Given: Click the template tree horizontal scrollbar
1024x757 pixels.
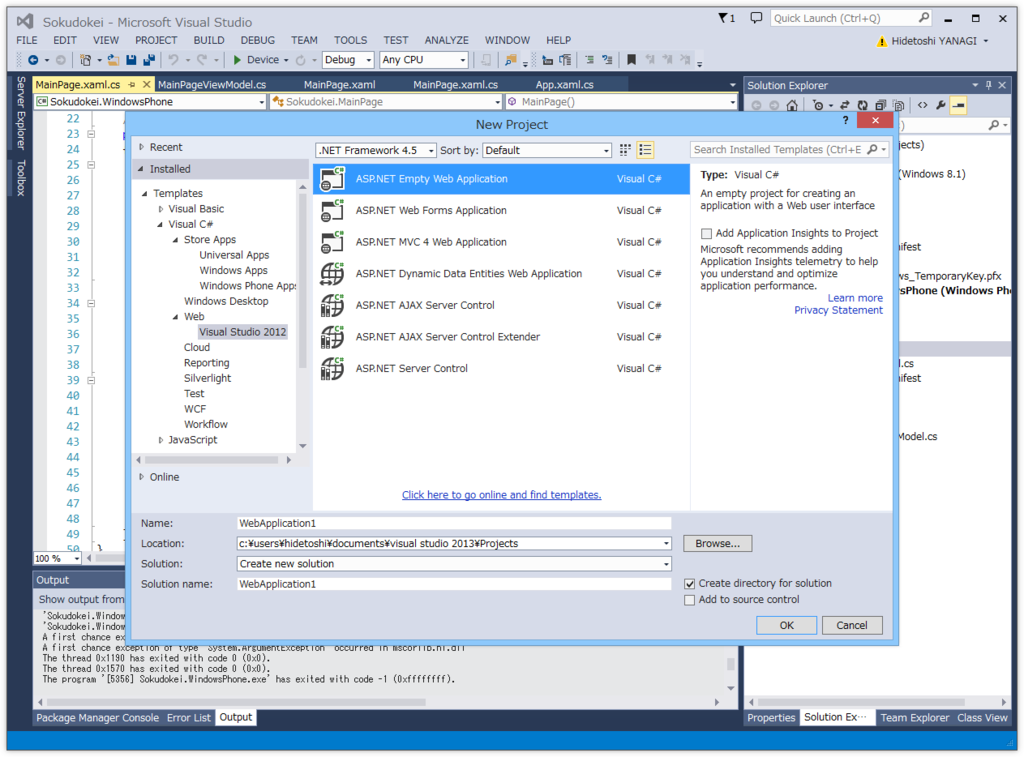Looking at the screenshot, I should (212, 460).
